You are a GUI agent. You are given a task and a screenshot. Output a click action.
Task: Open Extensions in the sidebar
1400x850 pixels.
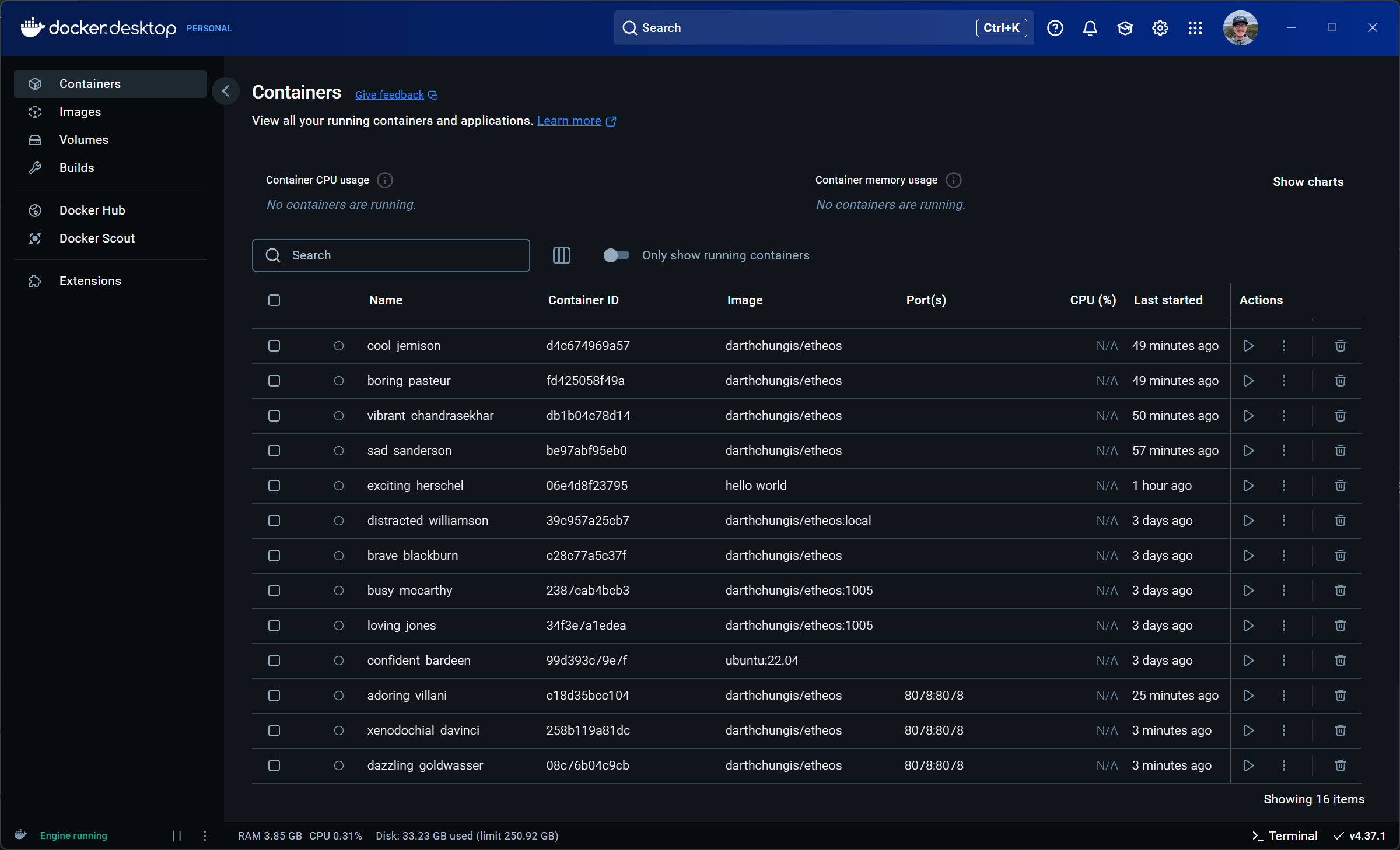[x=110, y=281]
